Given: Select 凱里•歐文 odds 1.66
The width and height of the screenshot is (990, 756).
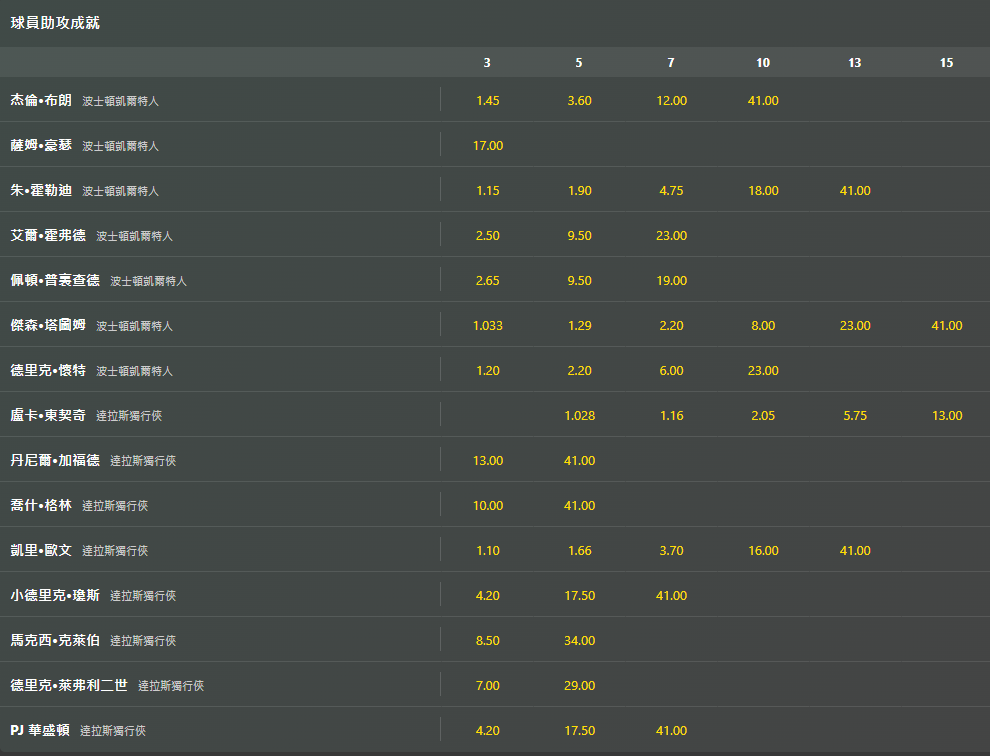Looking at the screenshot, I should pos(579,550).
